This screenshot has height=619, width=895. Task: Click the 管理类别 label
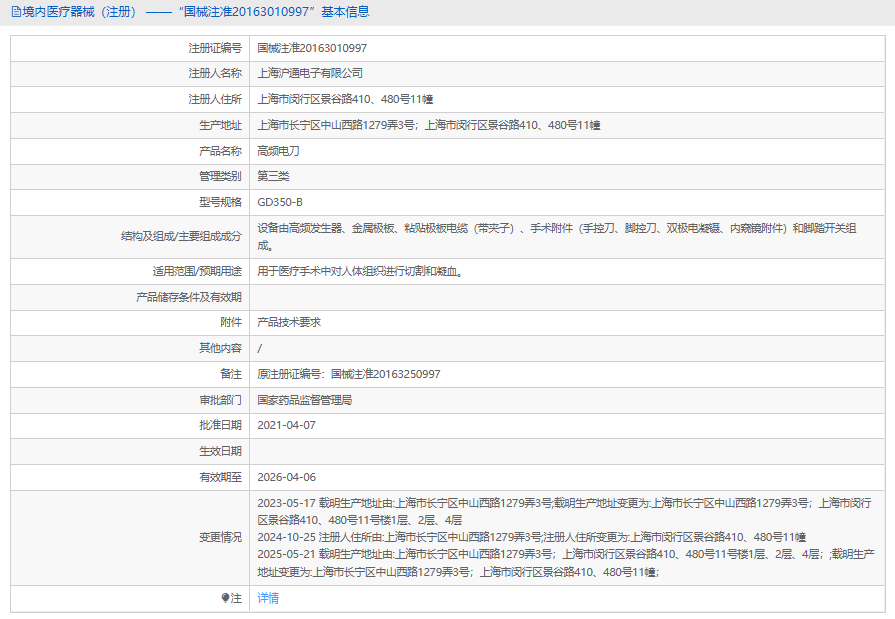click(x=220, y=176)
